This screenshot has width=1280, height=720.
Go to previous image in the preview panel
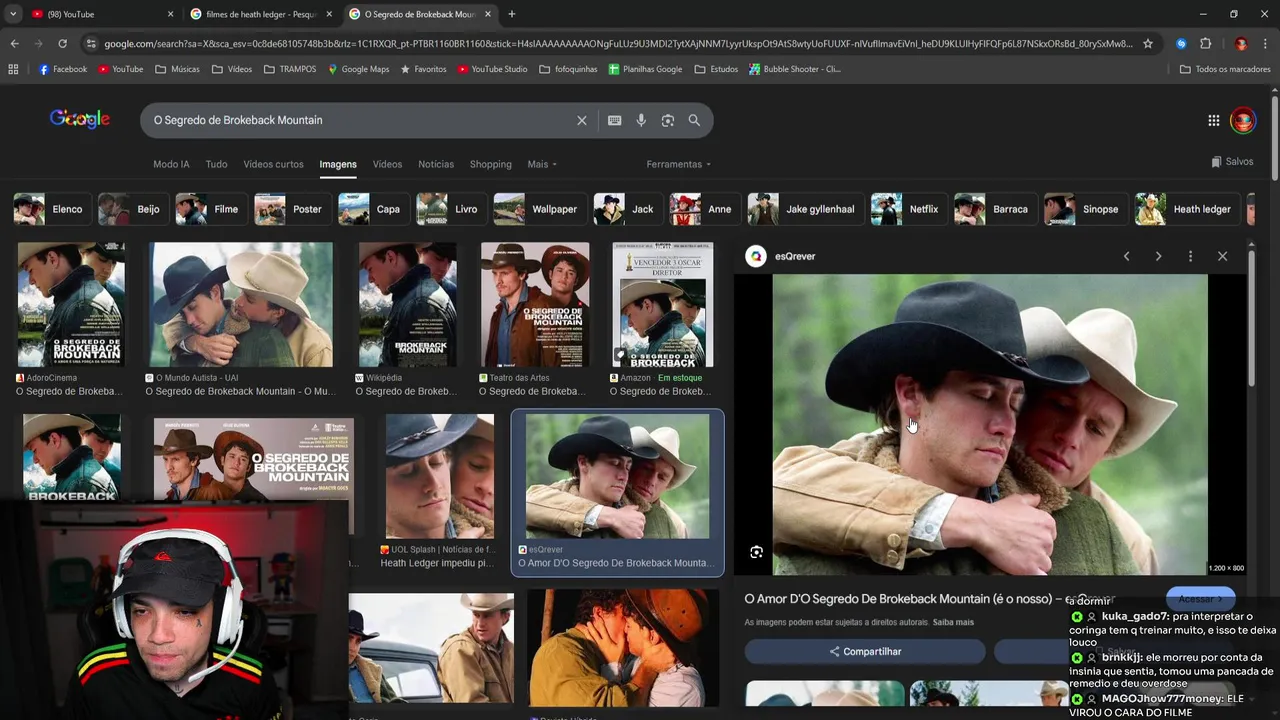pos(1126,256)
